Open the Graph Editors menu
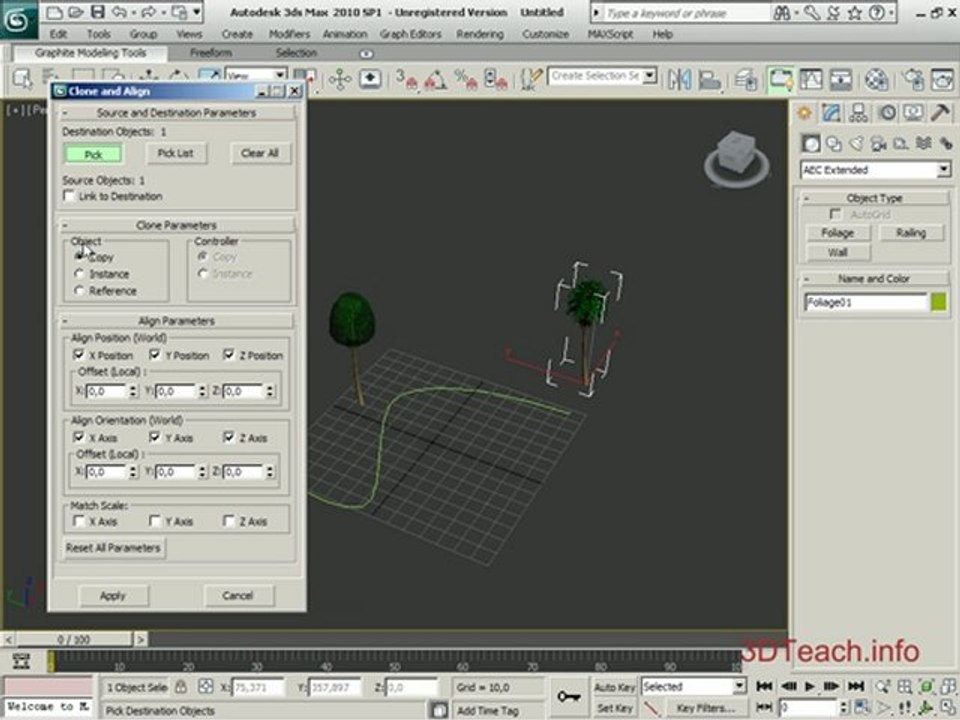Image resolution: width=960 pixels, height=720 pixels. coord(410,34)
